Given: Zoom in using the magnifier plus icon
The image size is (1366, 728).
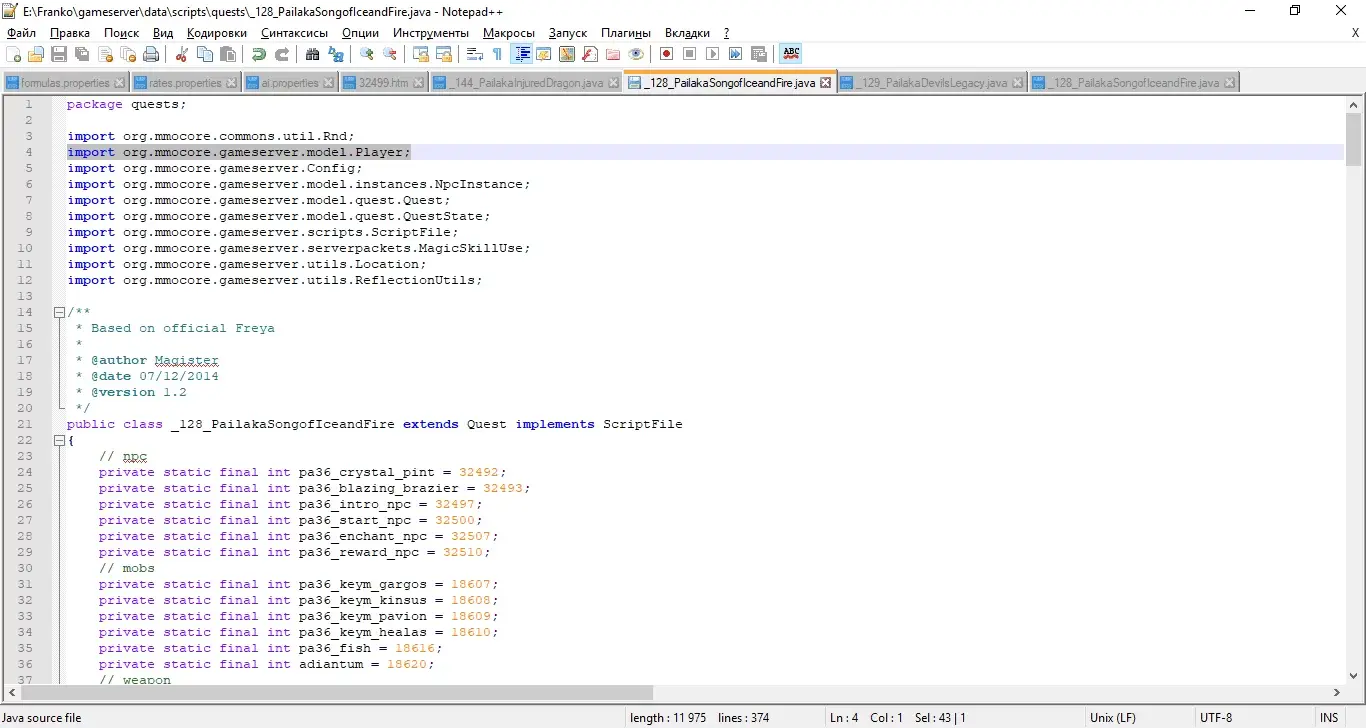Looking at the screenshot, I should click(367, 54).
